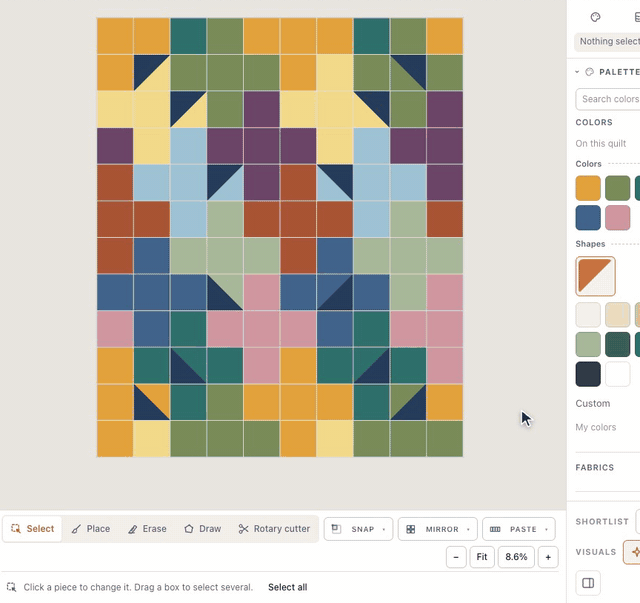Viewport: 640px width, 603px height.
Task: Zoom out with the minus button
Action: [x=456, y=557]
